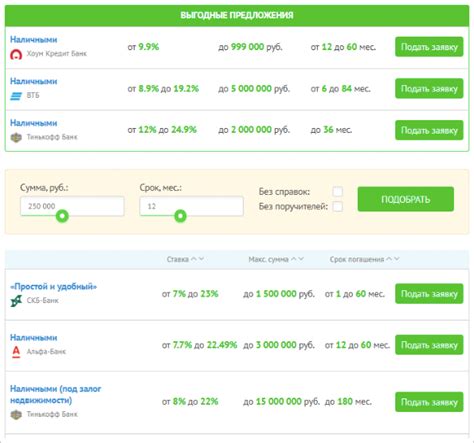Open «Простой и удобный» loan link
The height and width of the screenshot is (443, 474).
coord(54,287)
